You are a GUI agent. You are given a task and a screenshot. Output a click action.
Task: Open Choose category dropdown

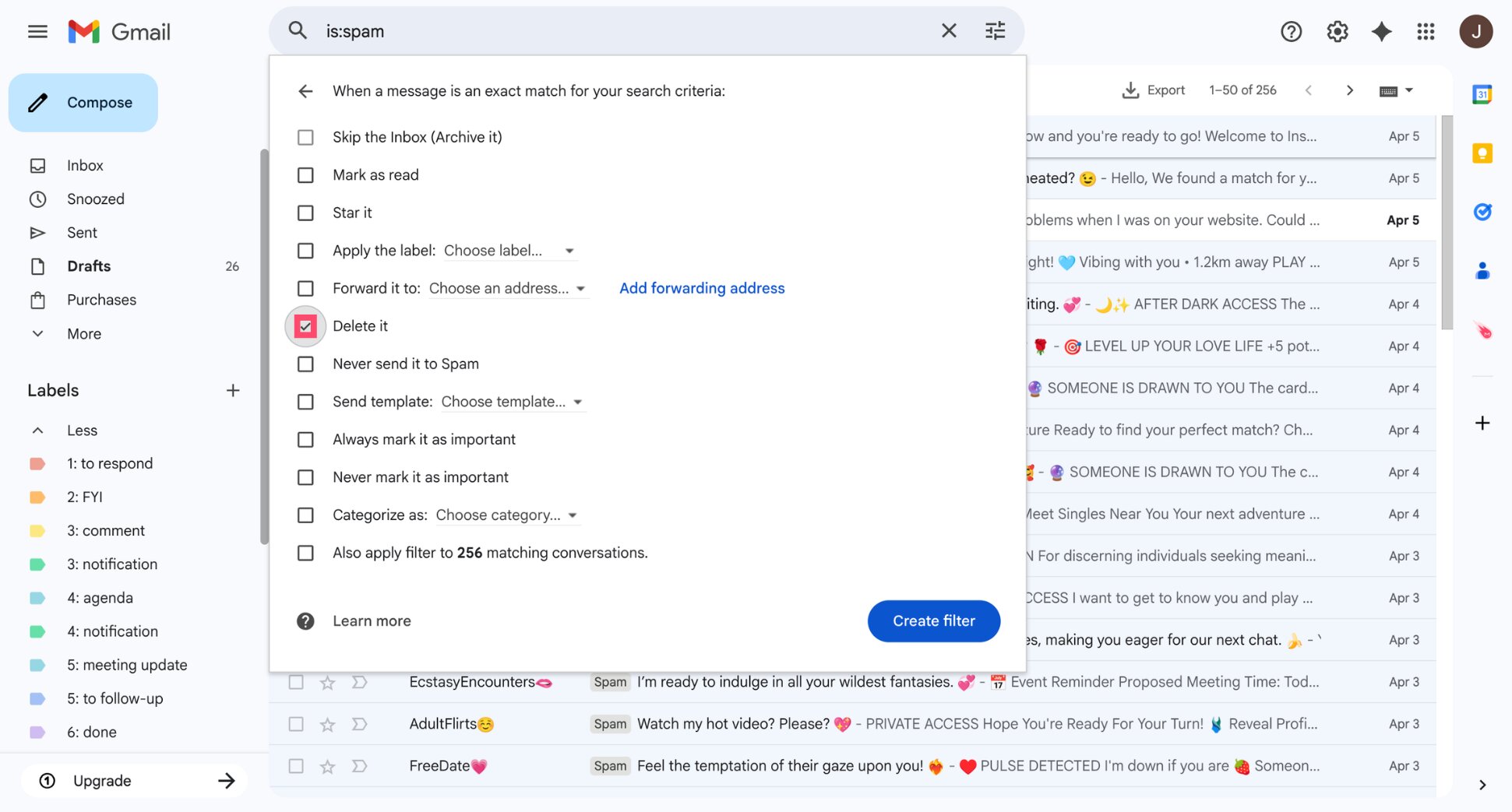[506, 515]
